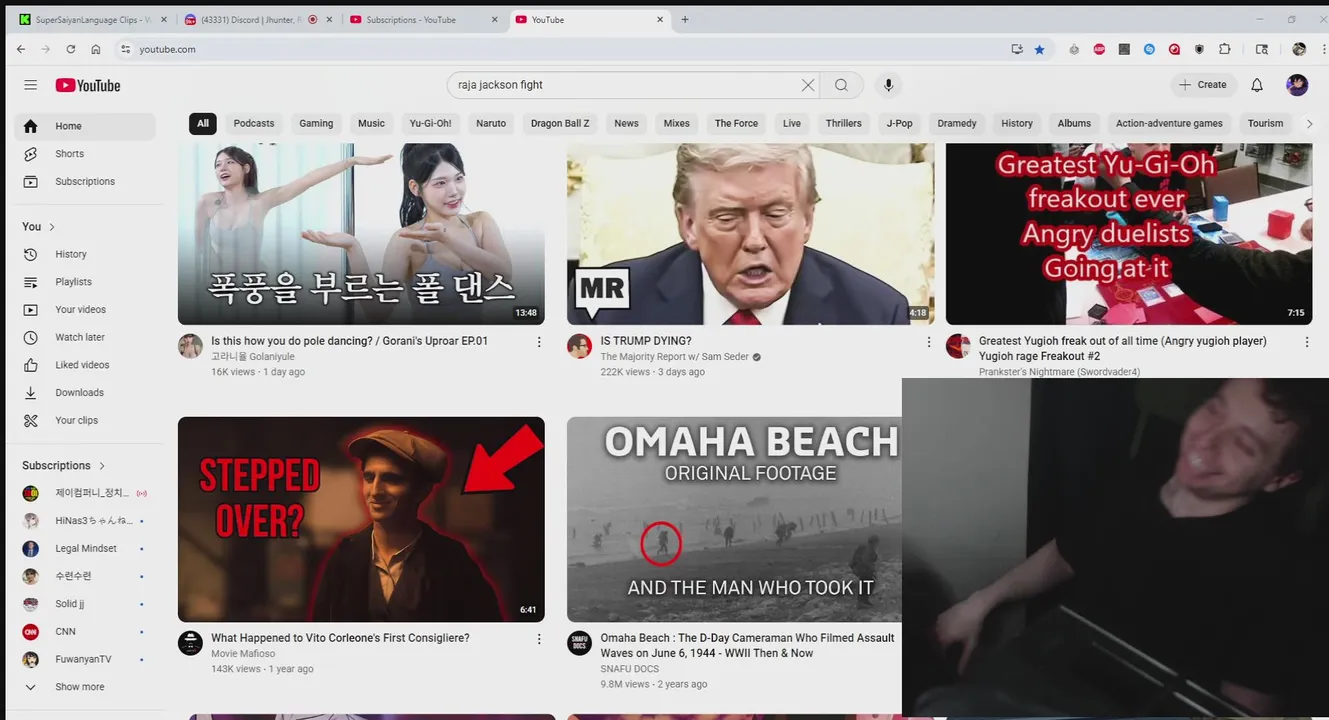
Task: Open Watch later in the sidebar
Action: click(85, 337)
